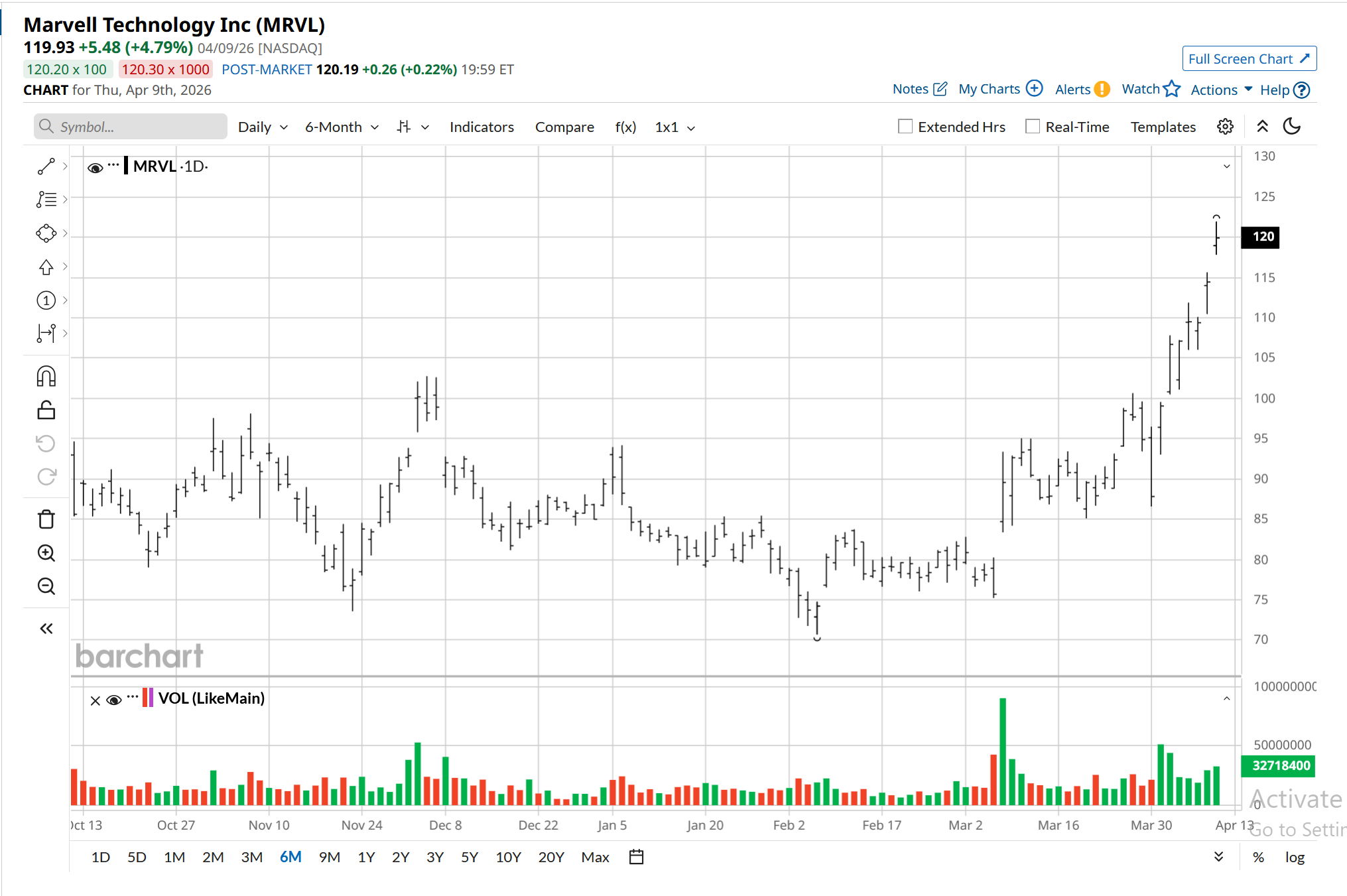Click the magnet snap tool icon
The image size is (1347, 896).
click(x=46, y=377)
